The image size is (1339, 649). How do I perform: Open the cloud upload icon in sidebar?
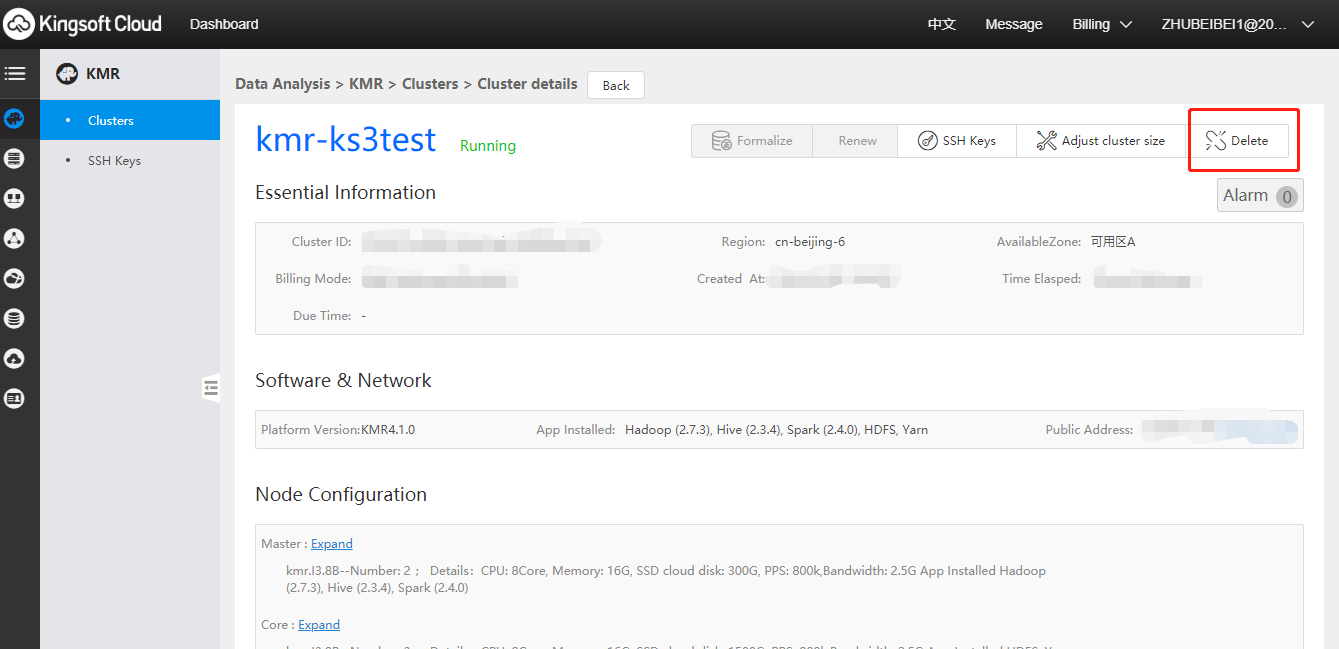(x=14, y=359)
